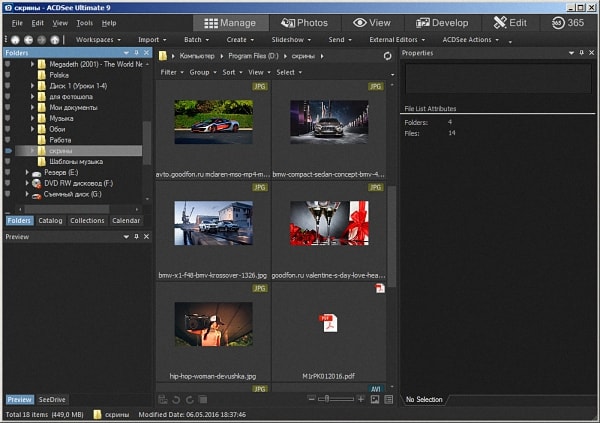The height and width of the screenshot is (423, 600).
Task: Click the Edit mode button
Action: click(510, 22)
